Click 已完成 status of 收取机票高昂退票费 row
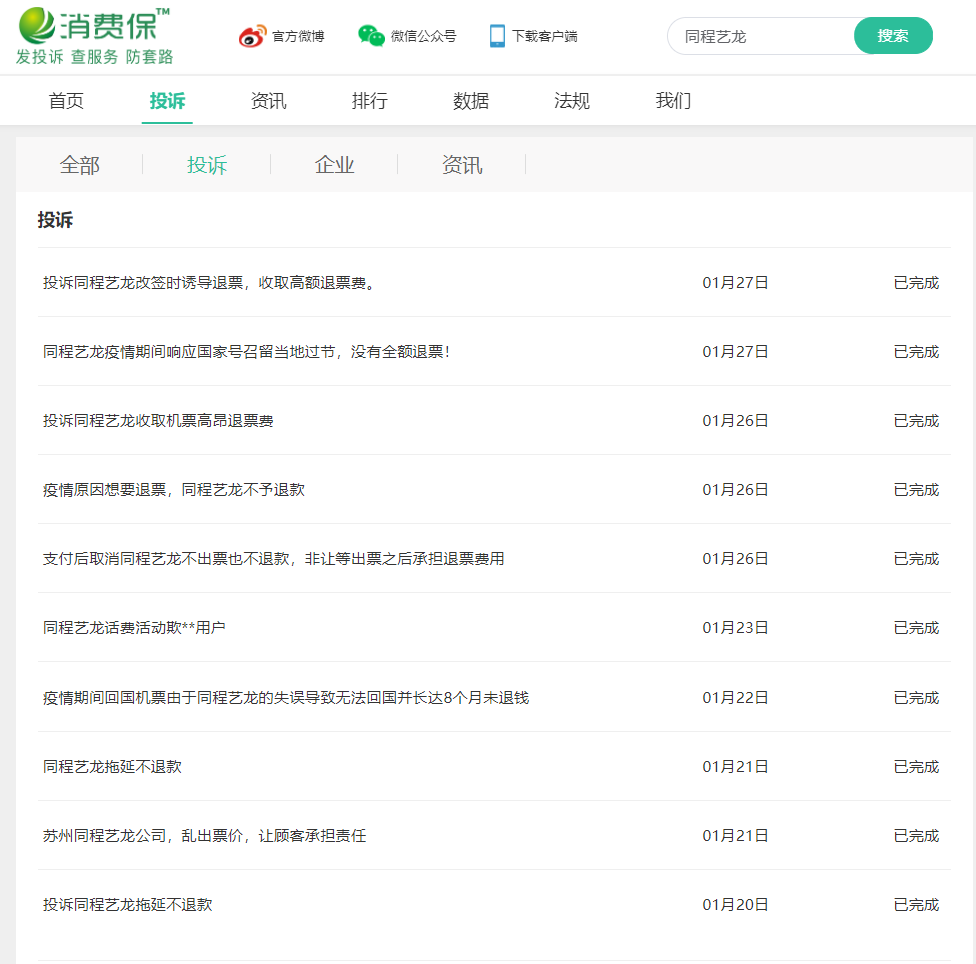The image size is (976, 964). coord(916,421)
